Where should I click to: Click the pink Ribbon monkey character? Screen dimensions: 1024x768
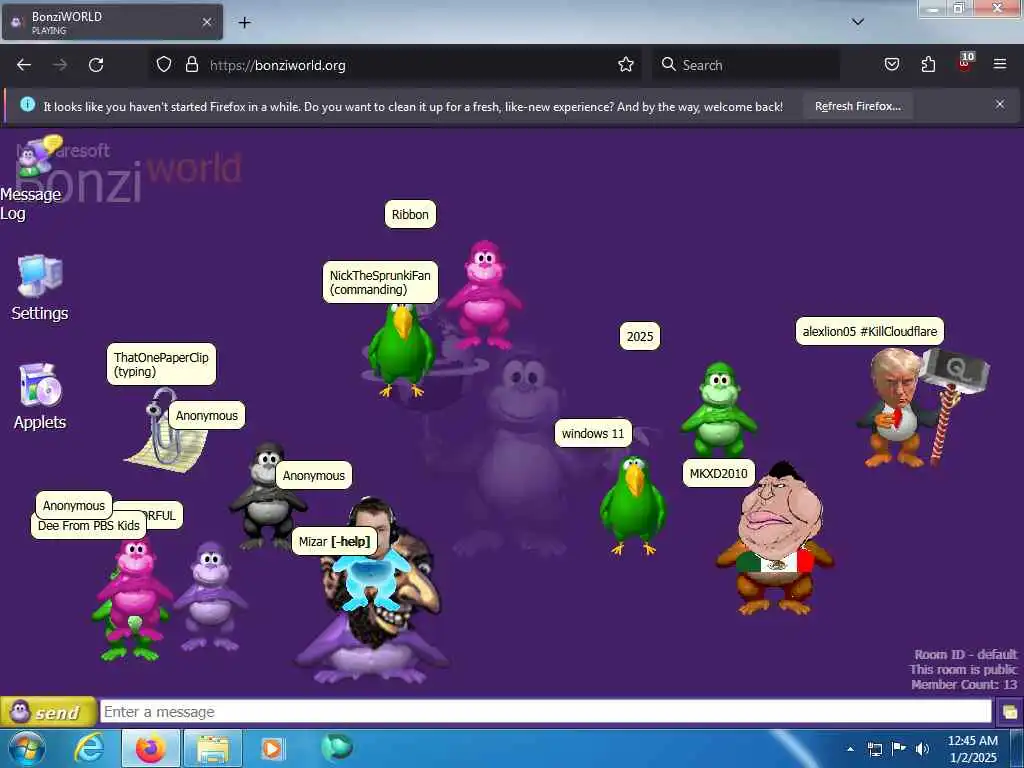484,295
